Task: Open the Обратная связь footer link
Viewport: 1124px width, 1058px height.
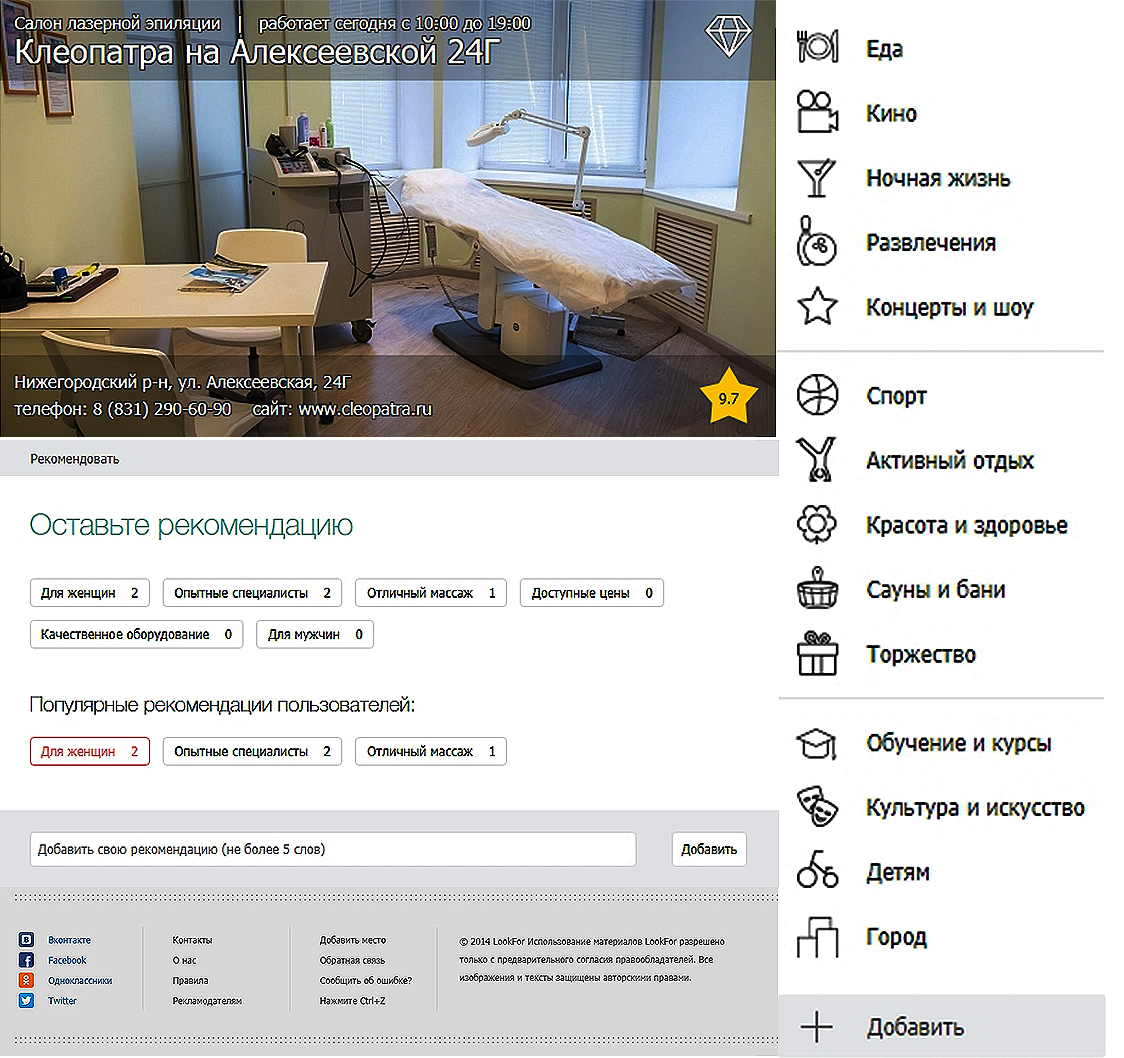Action: pos(352,960)
